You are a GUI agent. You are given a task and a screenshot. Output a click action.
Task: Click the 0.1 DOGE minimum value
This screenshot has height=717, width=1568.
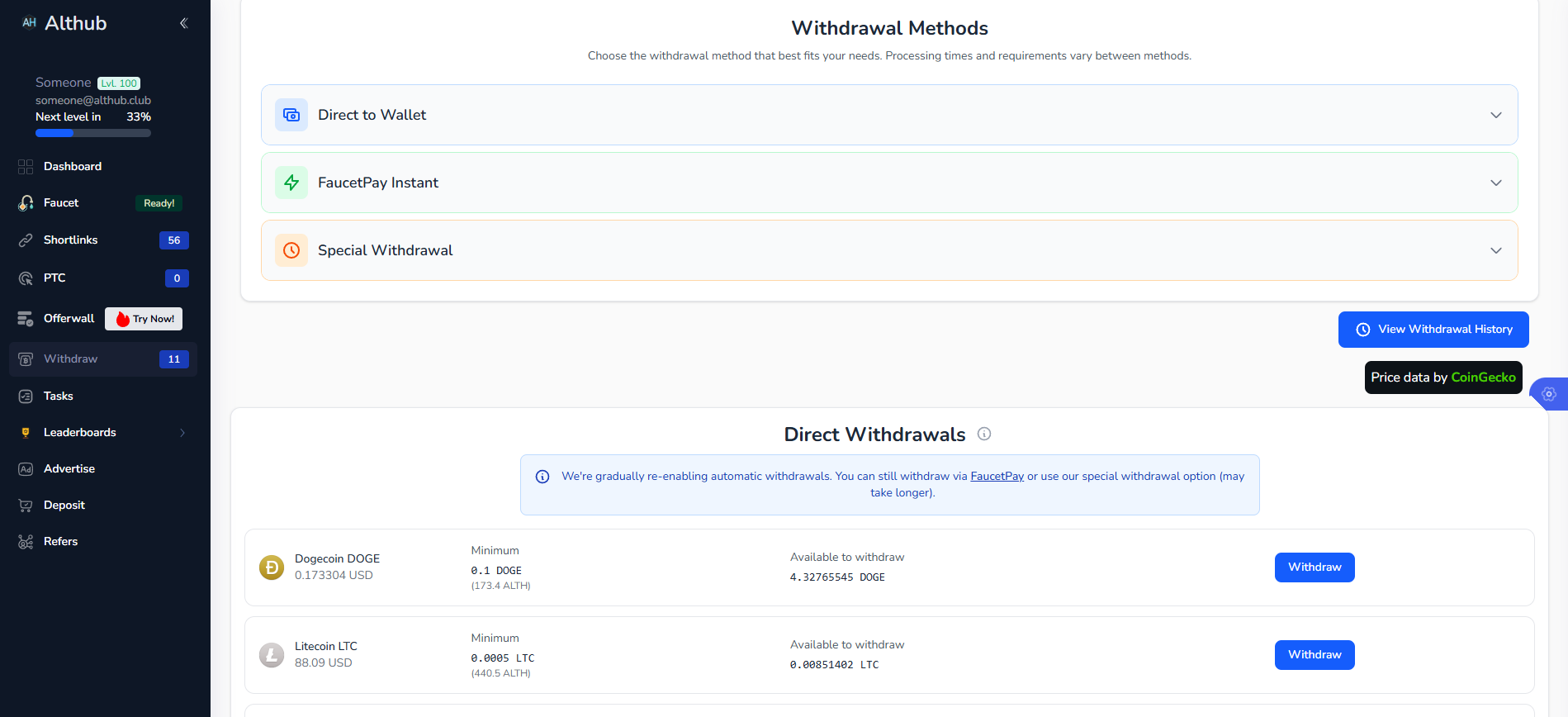click(496, 571)
